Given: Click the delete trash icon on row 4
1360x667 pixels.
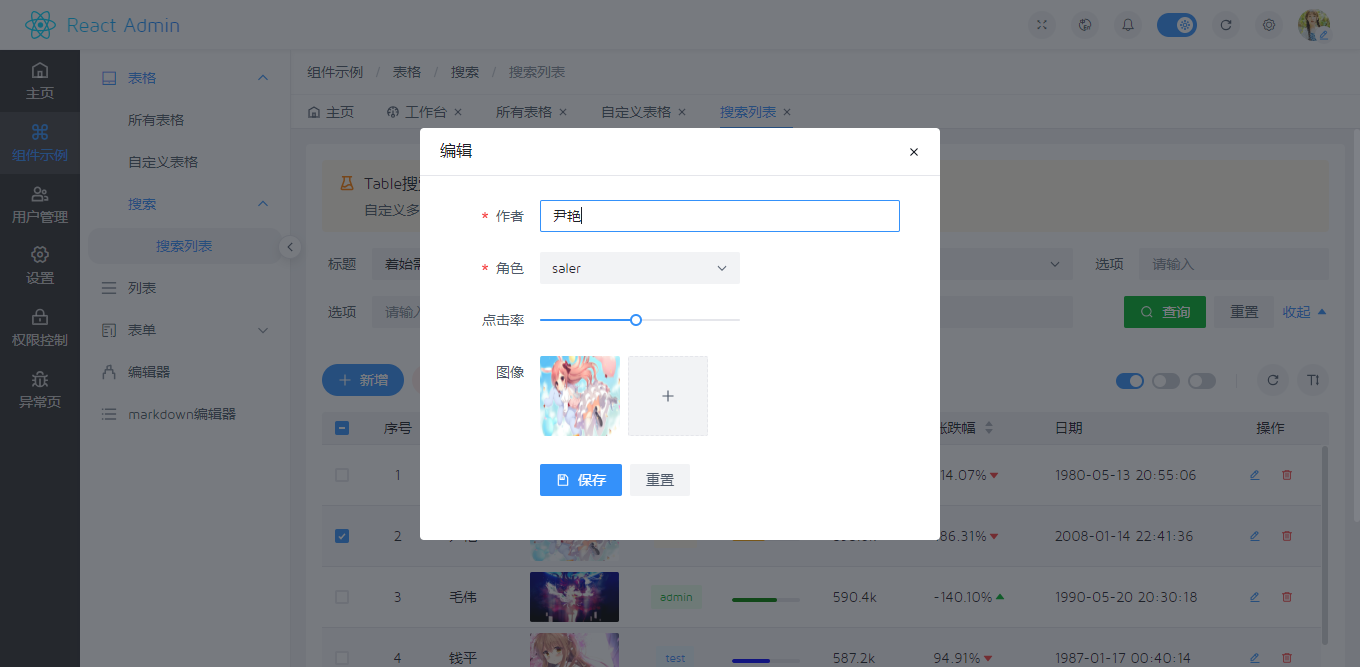Looking at the screenshot, I should [x=1287, y=658].
